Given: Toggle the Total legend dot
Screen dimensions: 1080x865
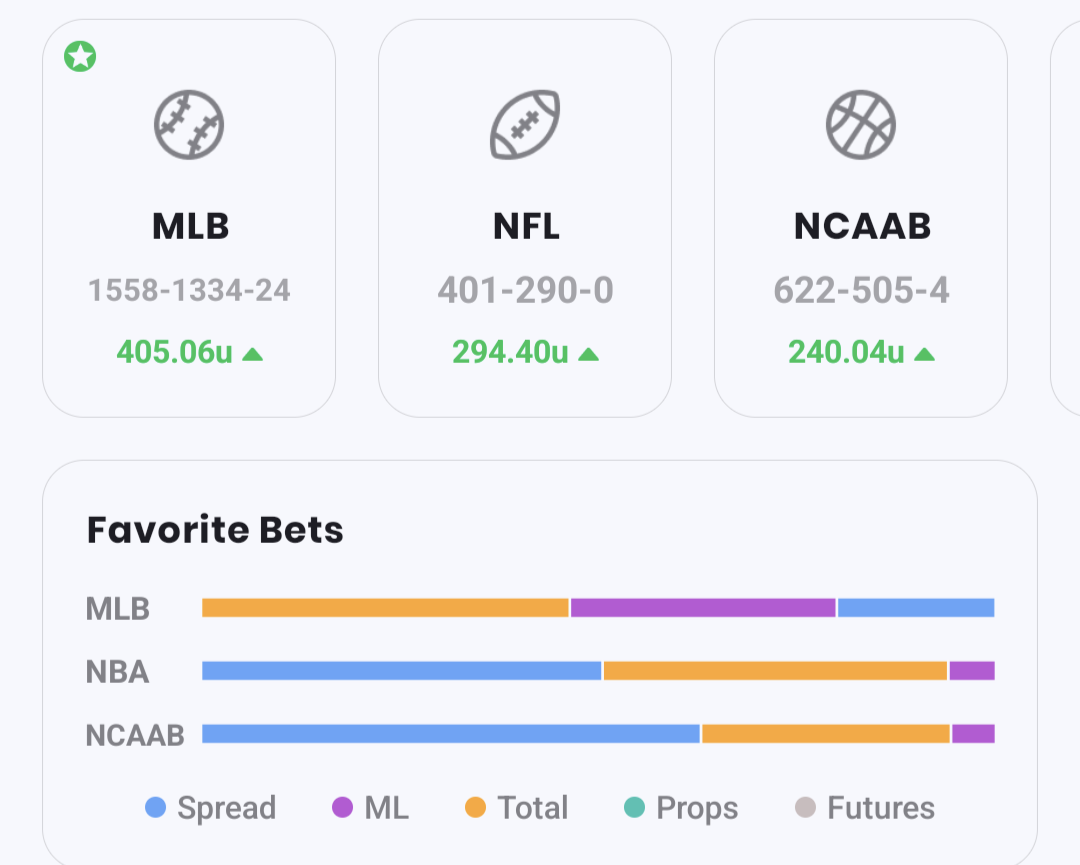Looking at the screenshot, I should 476,807.
